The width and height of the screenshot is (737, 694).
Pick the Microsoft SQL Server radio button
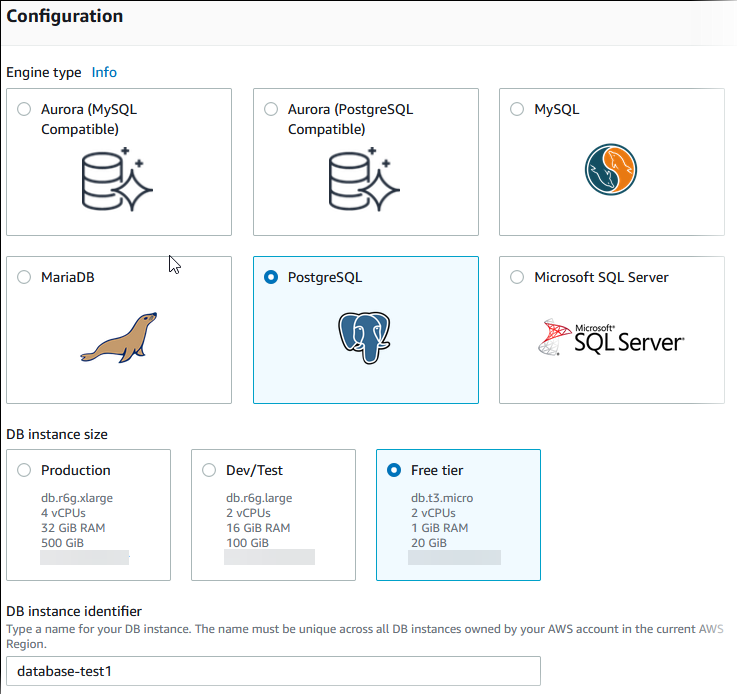point(517,278)
